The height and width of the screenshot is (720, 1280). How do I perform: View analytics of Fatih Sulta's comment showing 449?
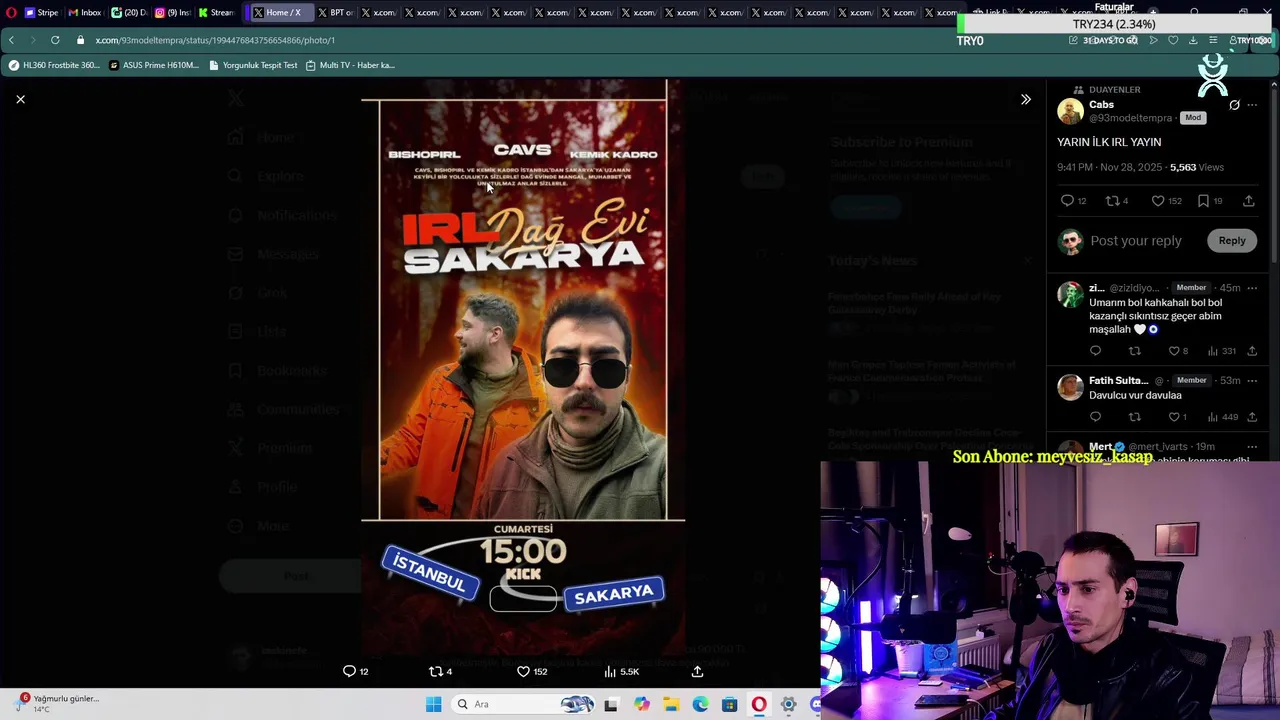1221,417
